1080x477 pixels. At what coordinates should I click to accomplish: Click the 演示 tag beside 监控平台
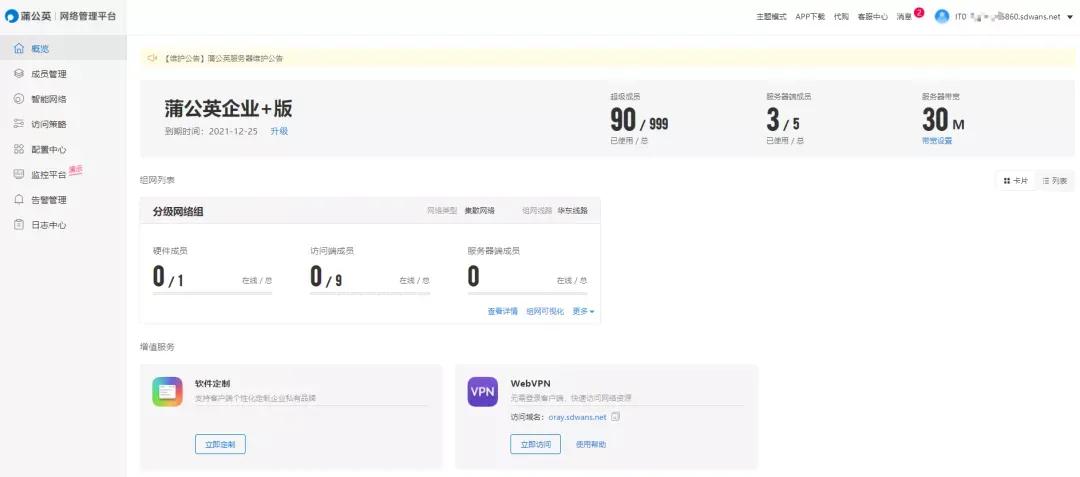point(75,169)
